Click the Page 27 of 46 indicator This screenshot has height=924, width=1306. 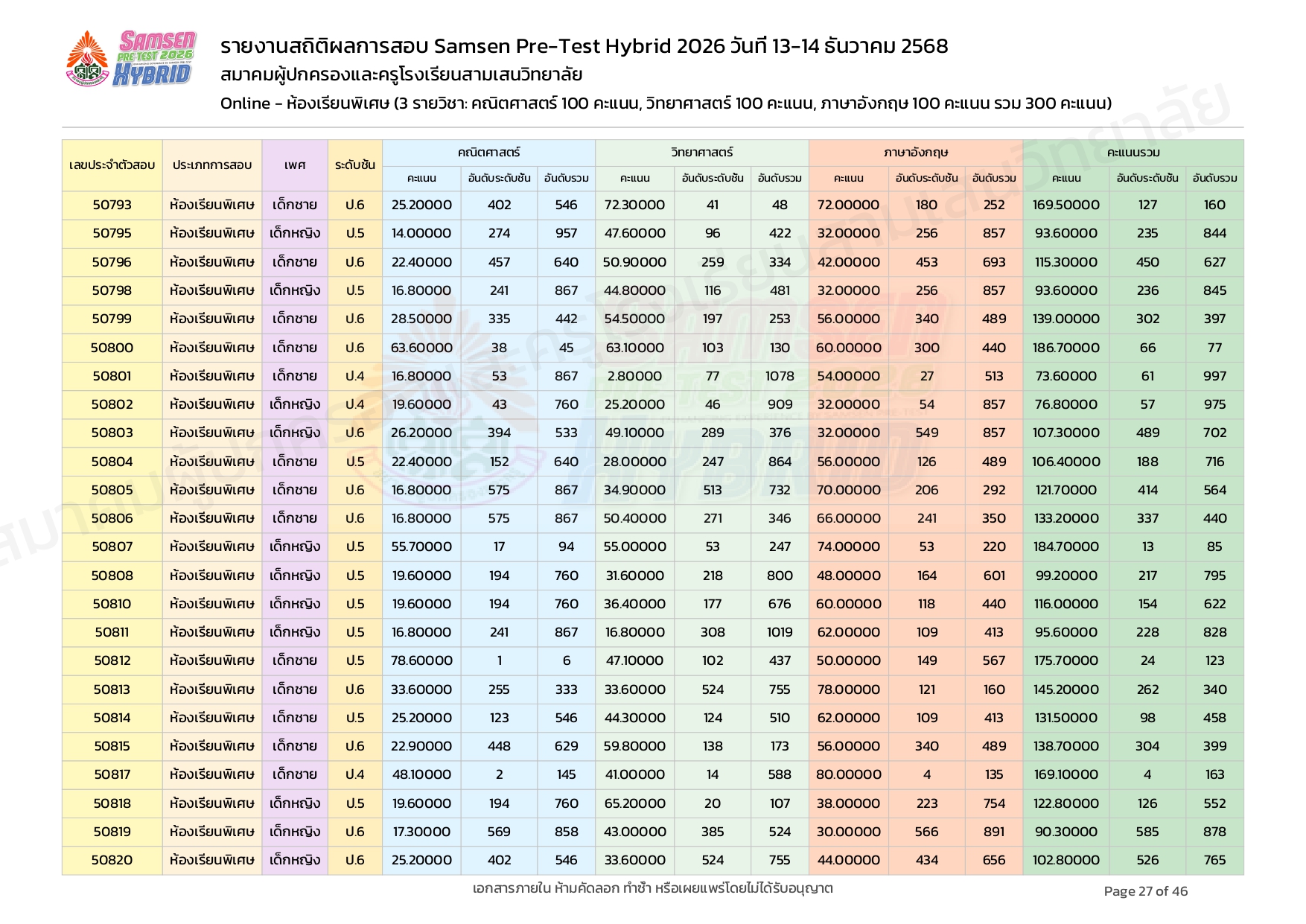1145,891
